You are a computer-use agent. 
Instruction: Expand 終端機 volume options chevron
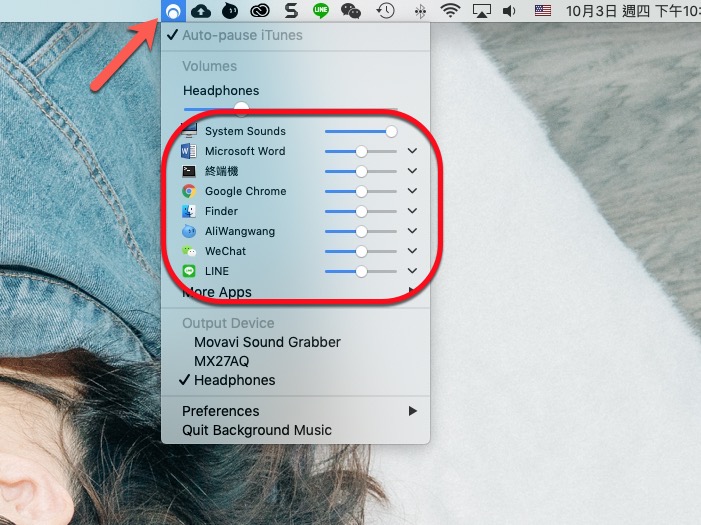point(412,171)
